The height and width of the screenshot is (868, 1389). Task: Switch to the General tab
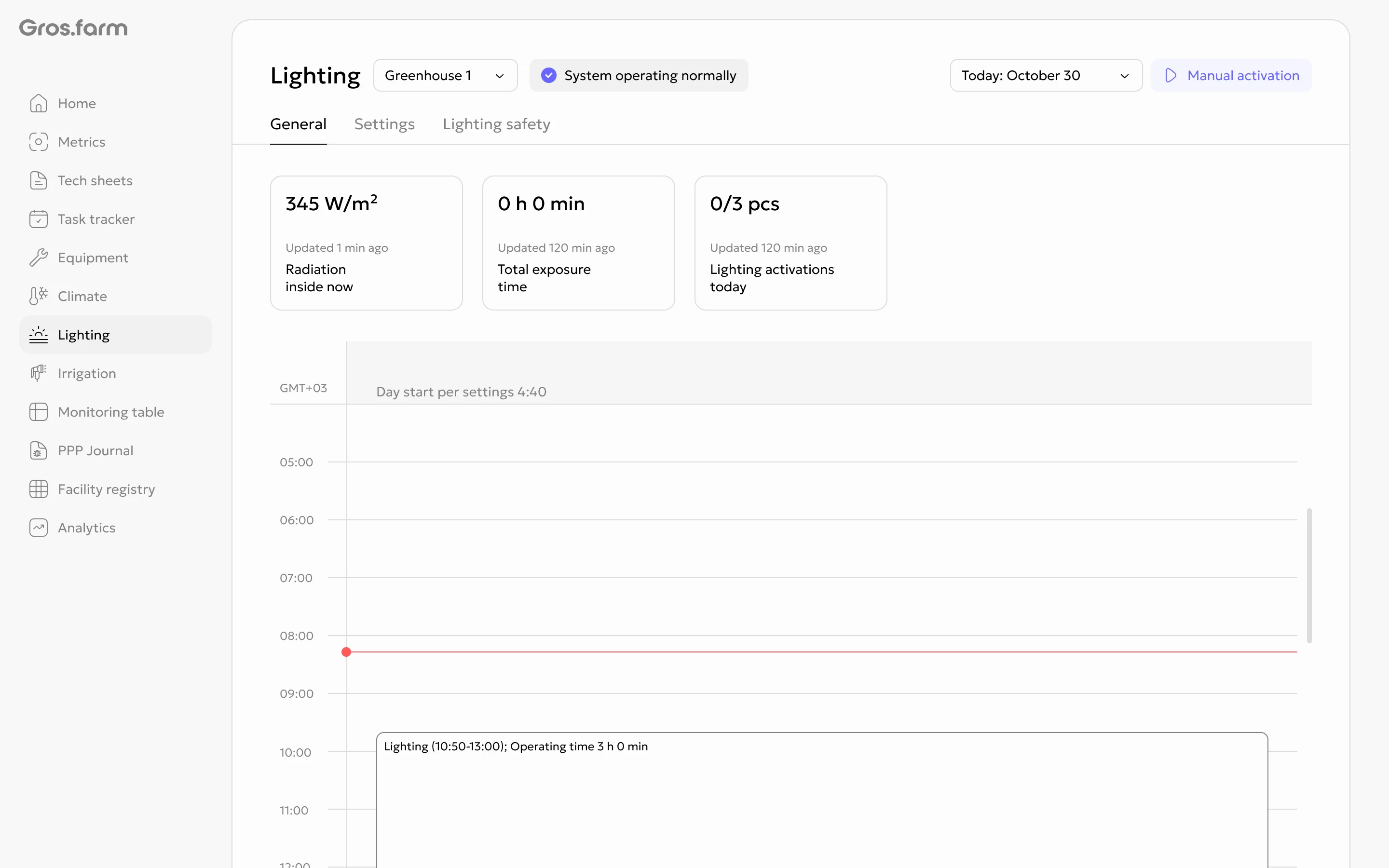point(298,124)
